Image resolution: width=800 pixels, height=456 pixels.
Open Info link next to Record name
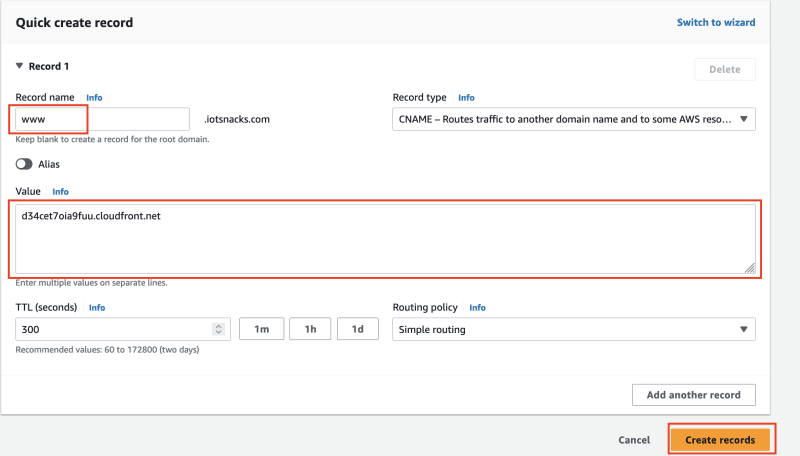tap(94, 97)
